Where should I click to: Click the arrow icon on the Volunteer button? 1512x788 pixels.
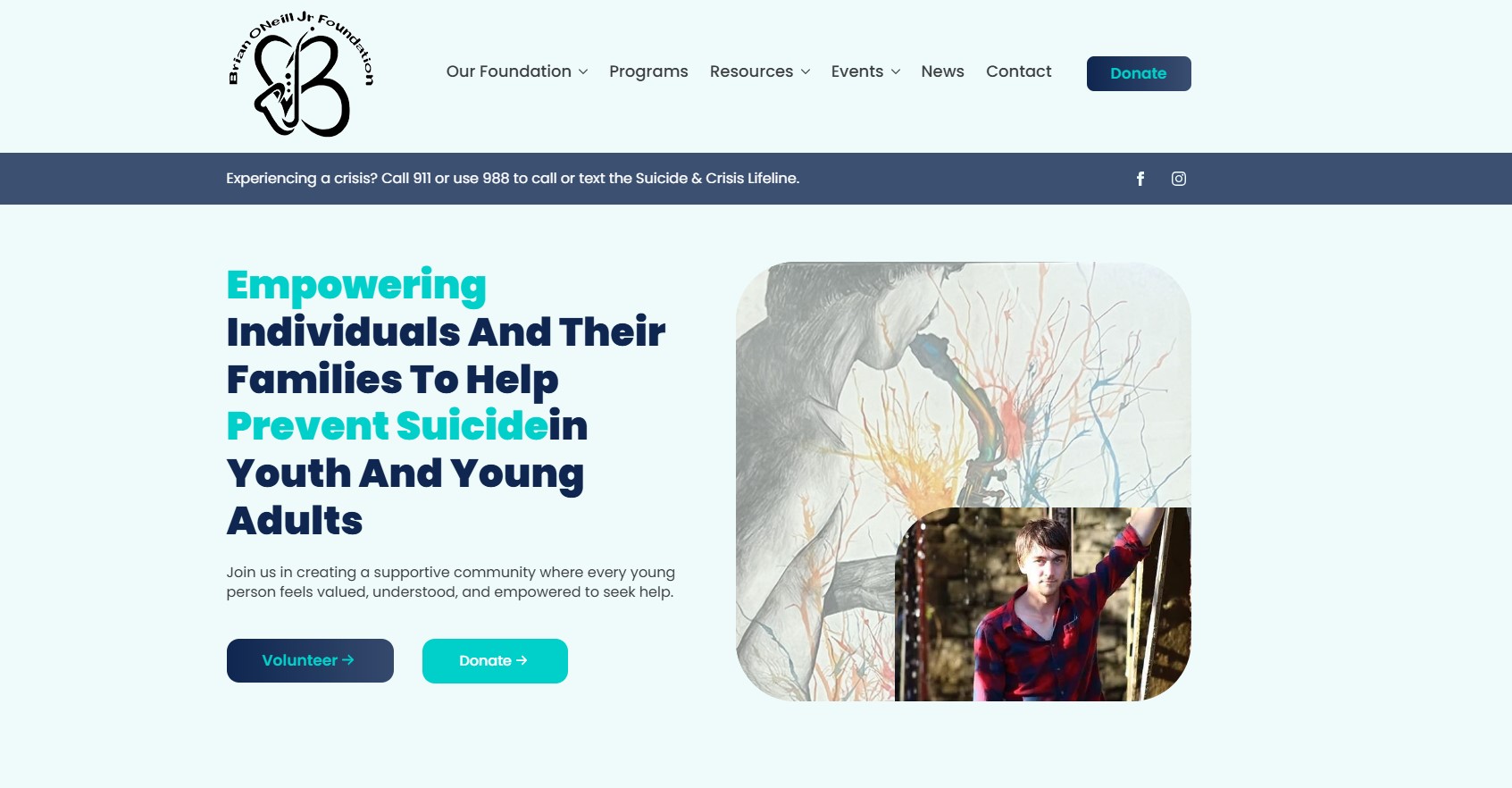348,660
